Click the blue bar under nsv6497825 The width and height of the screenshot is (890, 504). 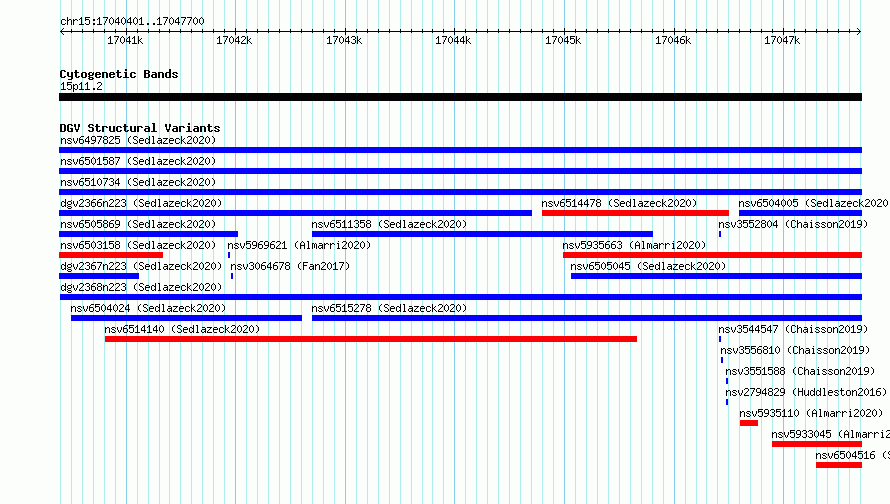460,150
